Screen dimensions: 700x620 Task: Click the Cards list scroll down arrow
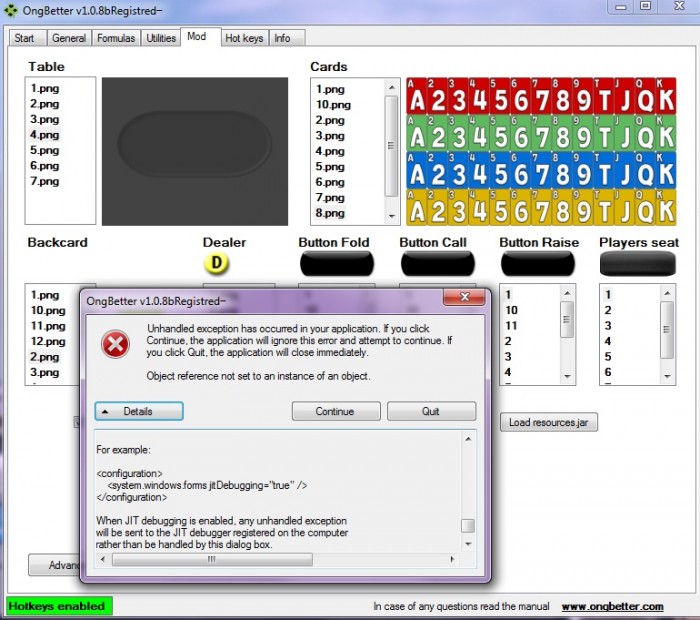392,216
